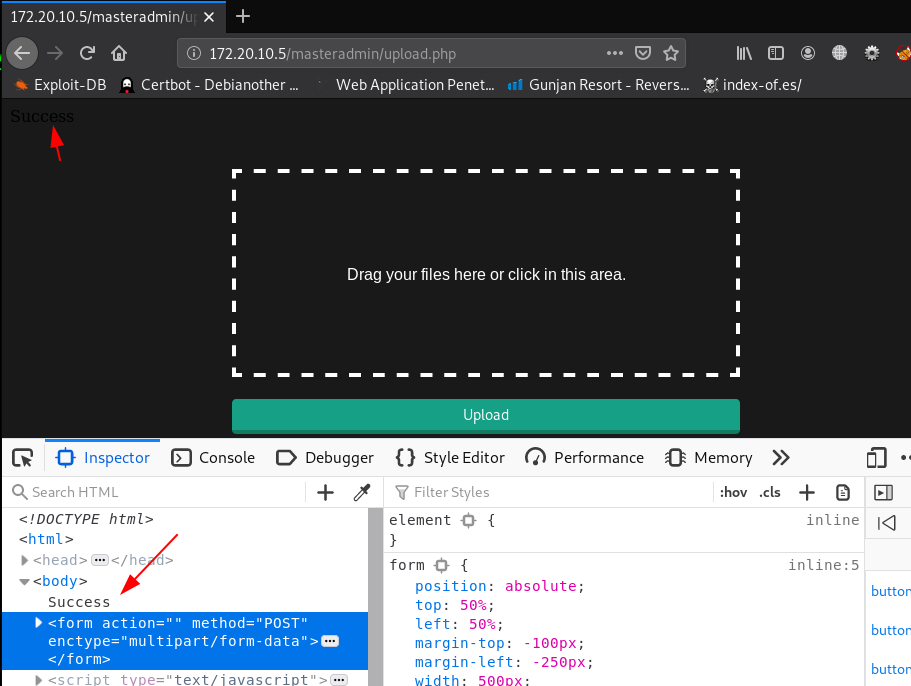
Task: Click the Search HTML field
Action: pyautogui.click(x=157, y=493)
